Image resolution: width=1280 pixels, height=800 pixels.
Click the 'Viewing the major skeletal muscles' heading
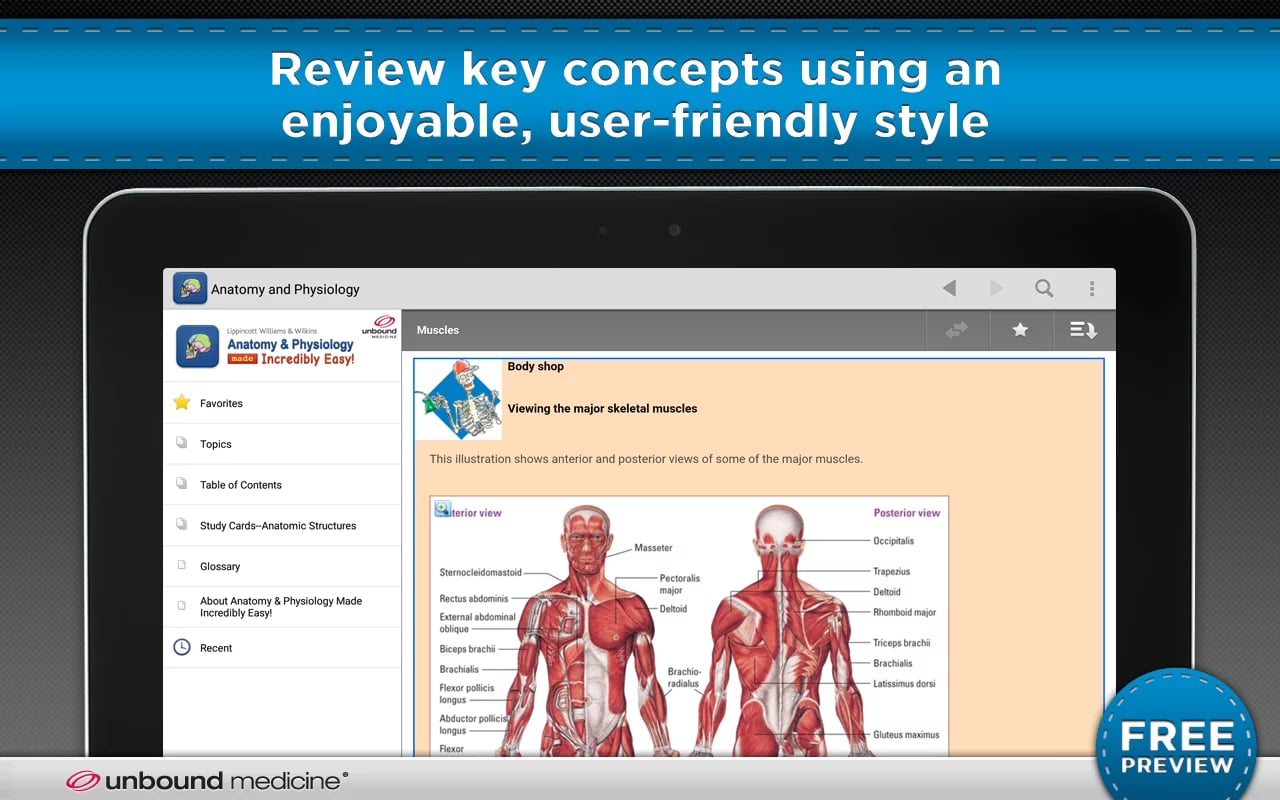[x=602, y=408]
